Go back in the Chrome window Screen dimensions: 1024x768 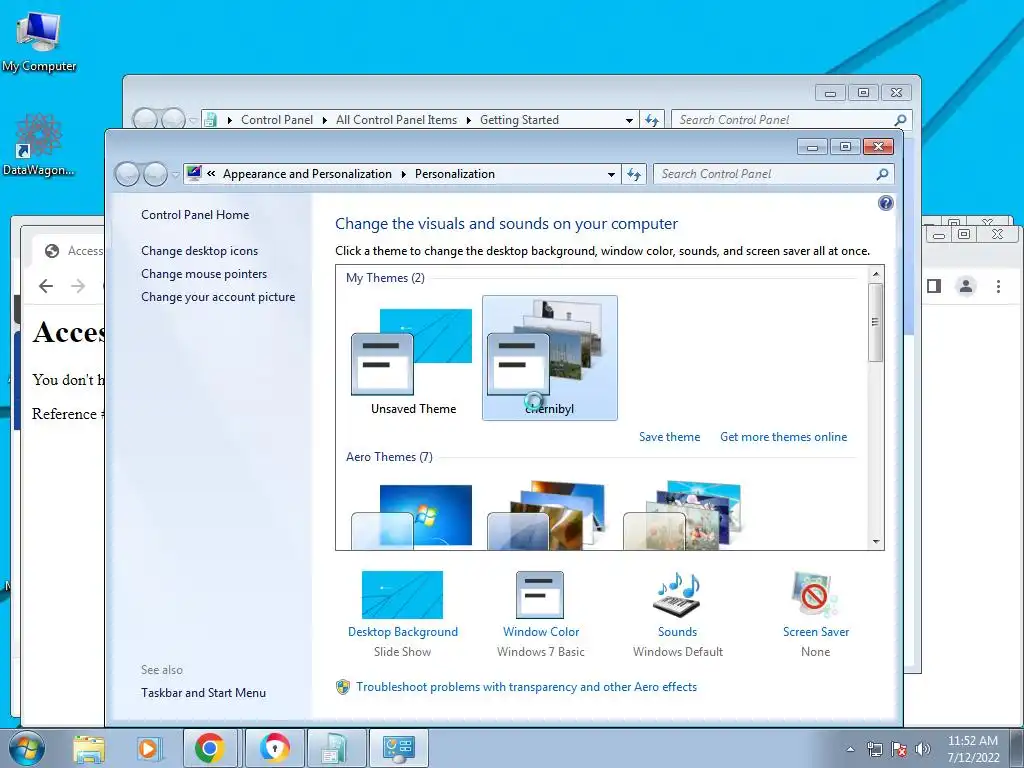[46, 286]
